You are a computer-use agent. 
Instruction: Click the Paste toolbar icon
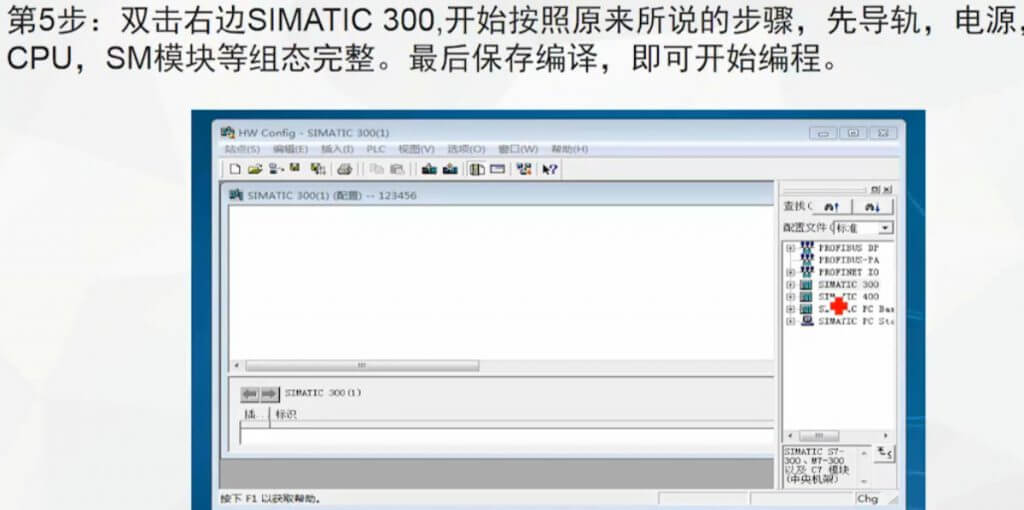coord(396,170)
